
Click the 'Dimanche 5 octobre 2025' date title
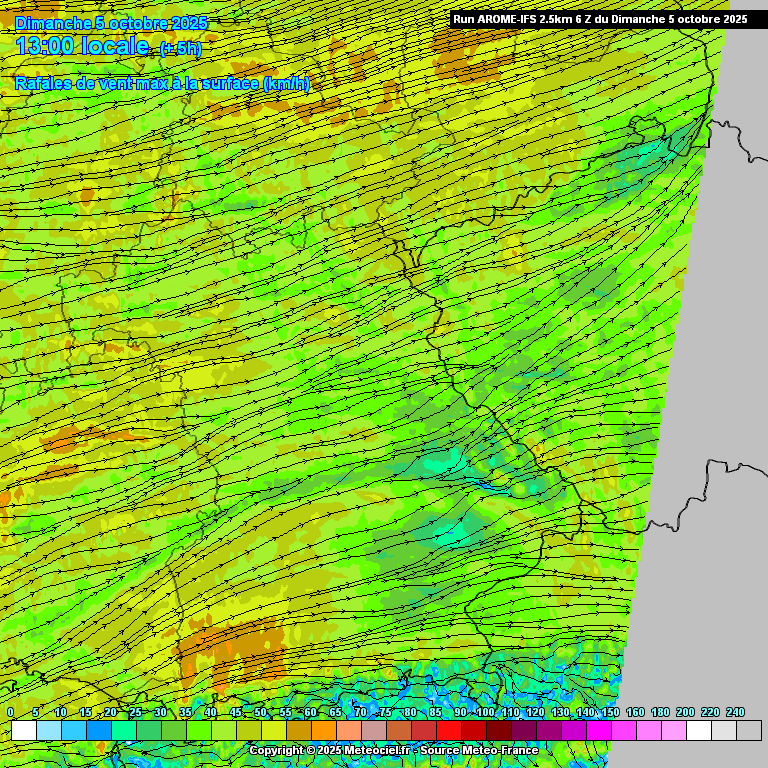(x=112, y=22)
